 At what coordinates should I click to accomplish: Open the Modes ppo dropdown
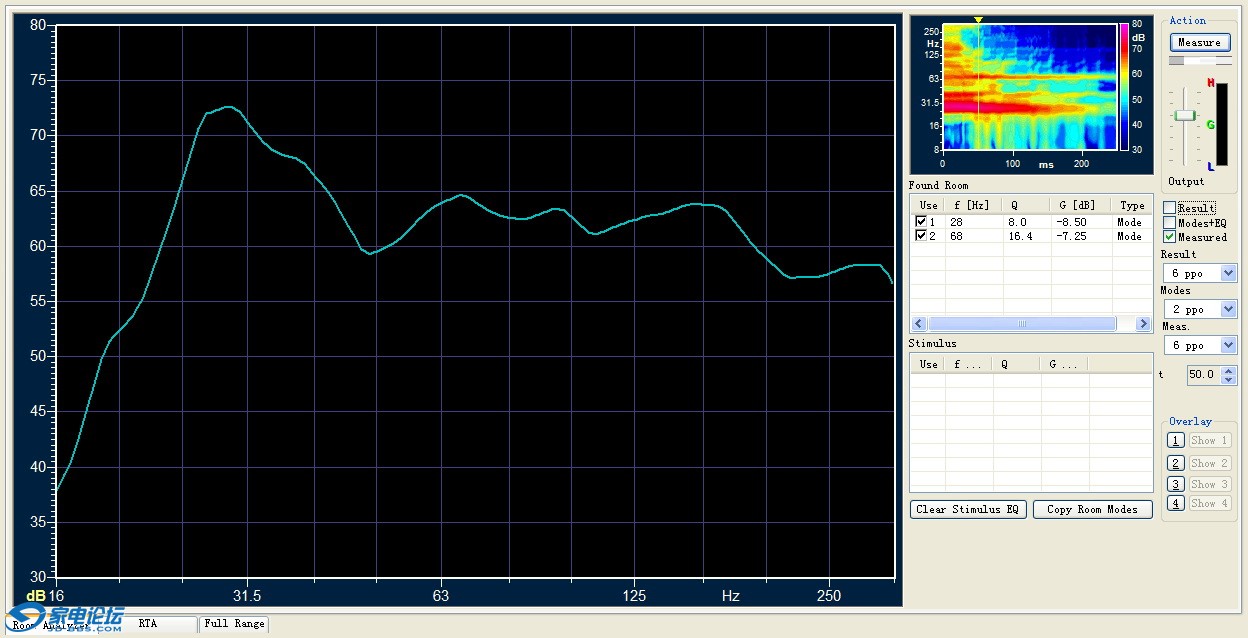coord(1229,309)
